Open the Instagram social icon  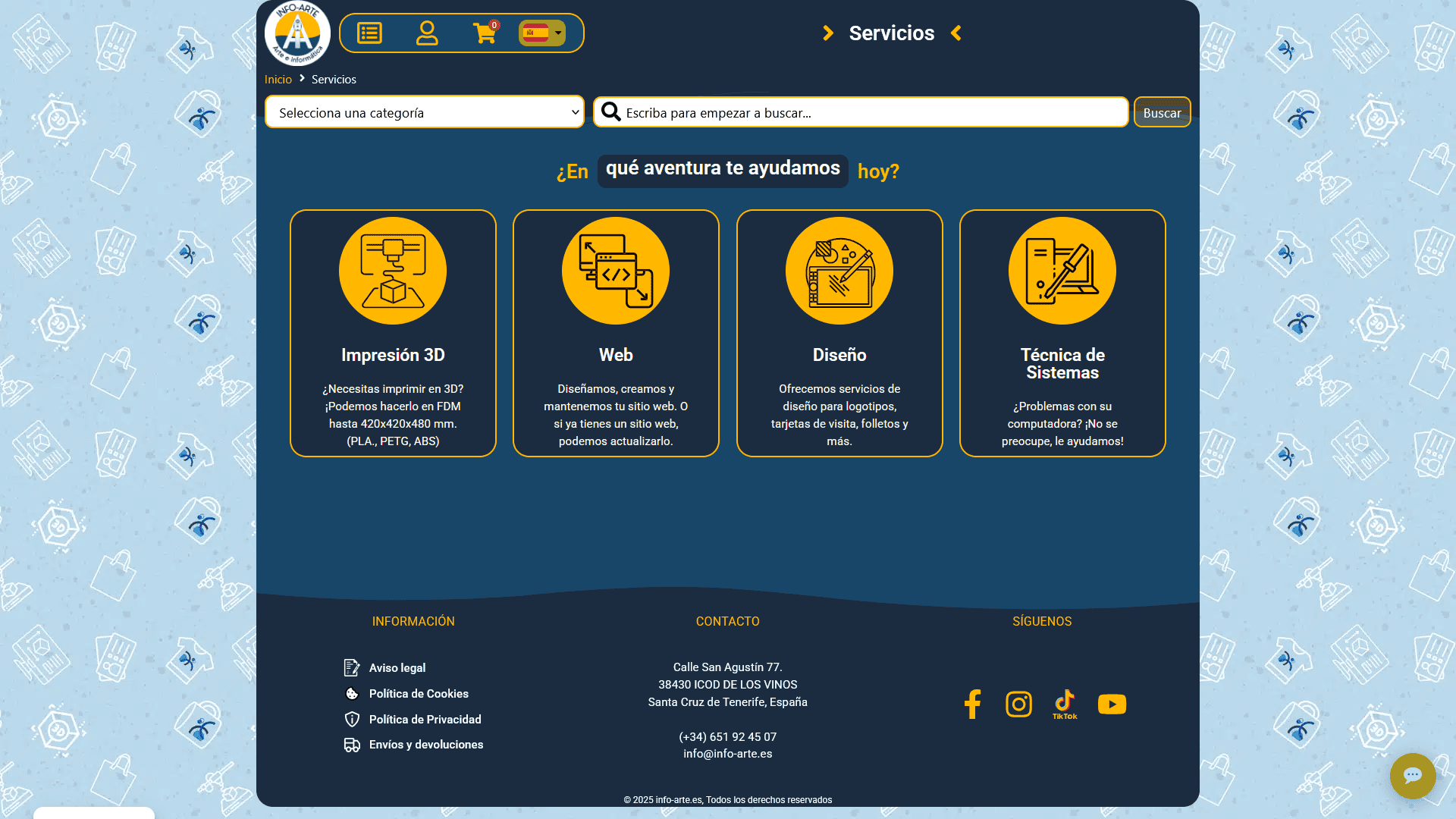1018,704
